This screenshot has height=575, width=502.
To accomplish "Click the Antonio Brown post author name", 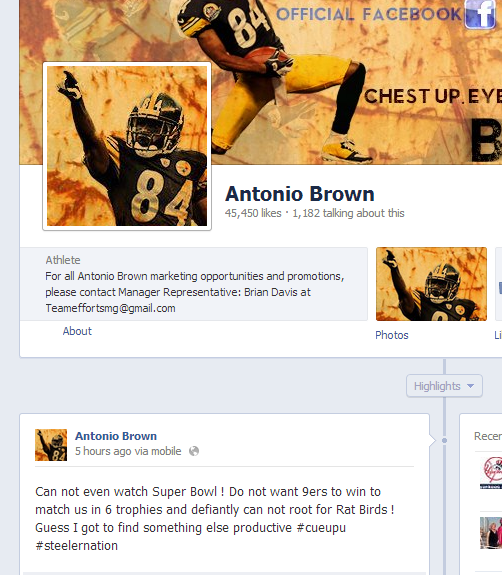I will (116, 436).
